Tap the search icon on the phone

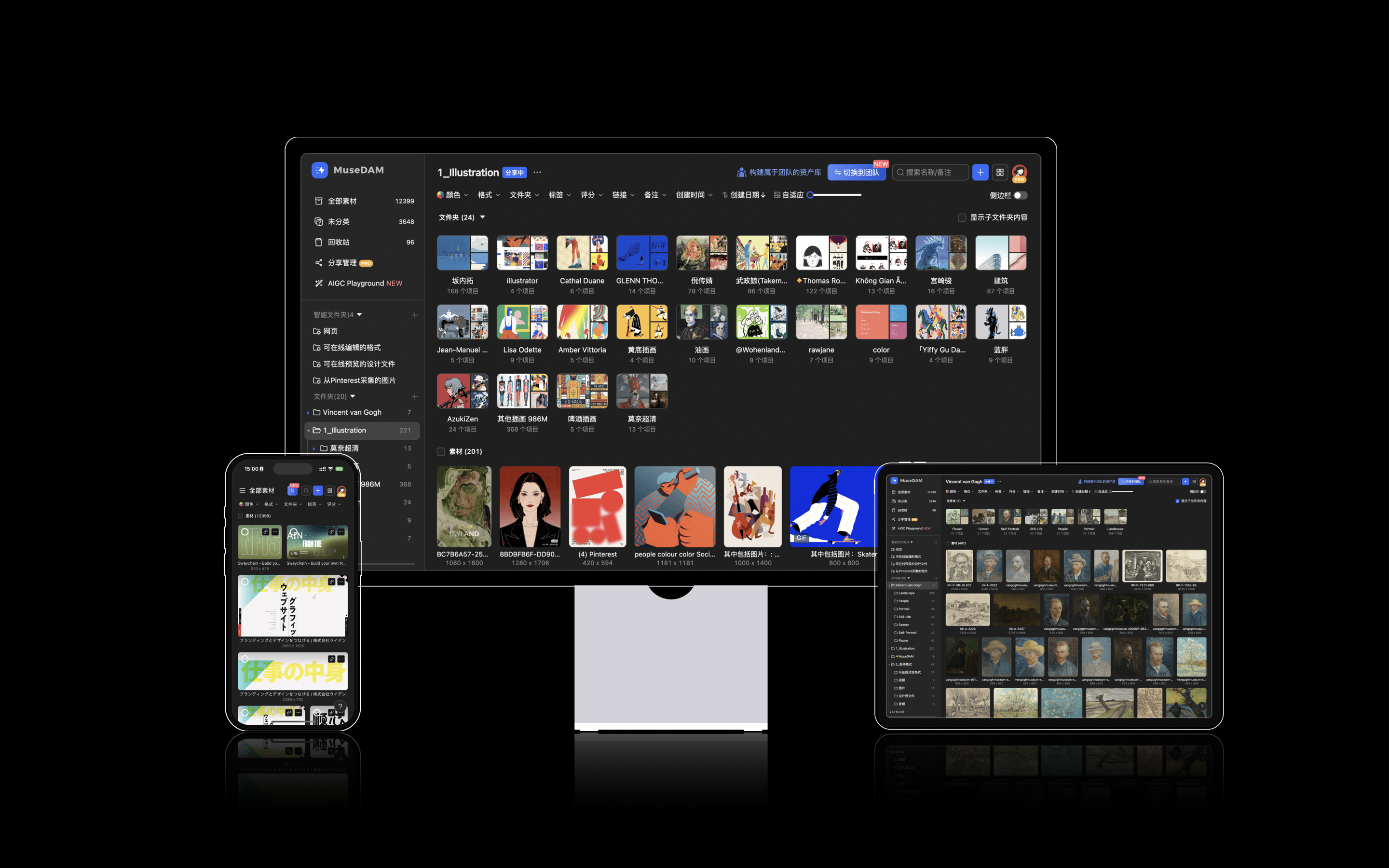coord(306,490)
